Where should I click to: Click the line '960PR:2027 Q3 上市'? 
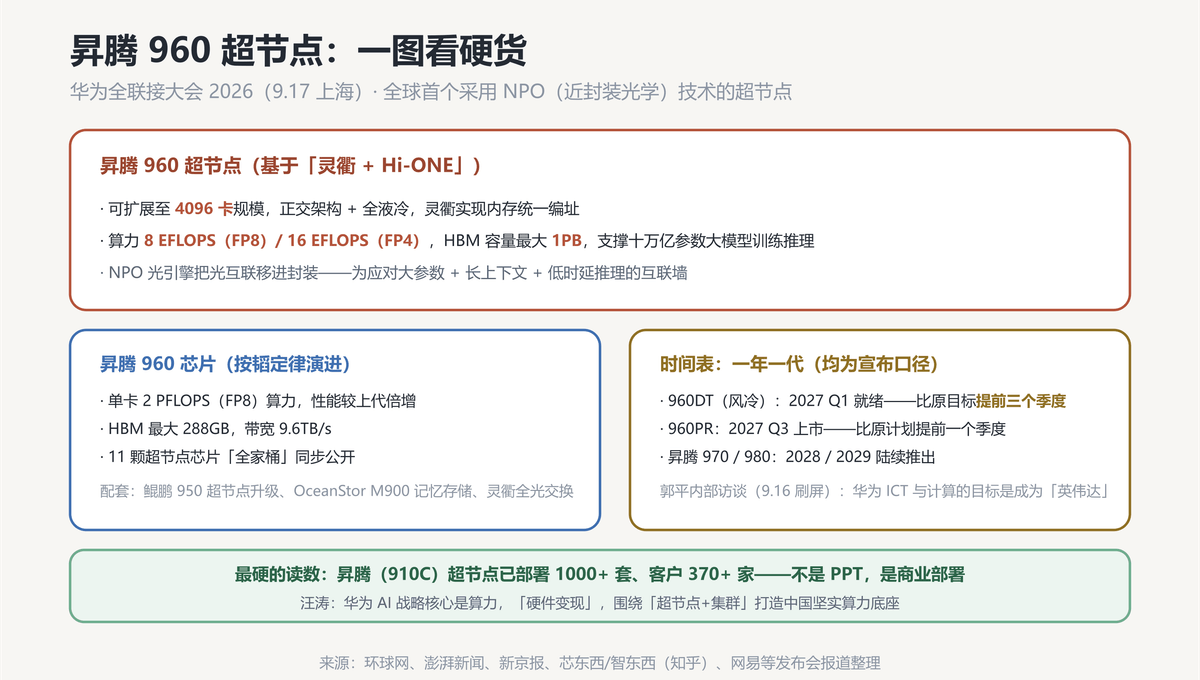click(x=833, y=429)
